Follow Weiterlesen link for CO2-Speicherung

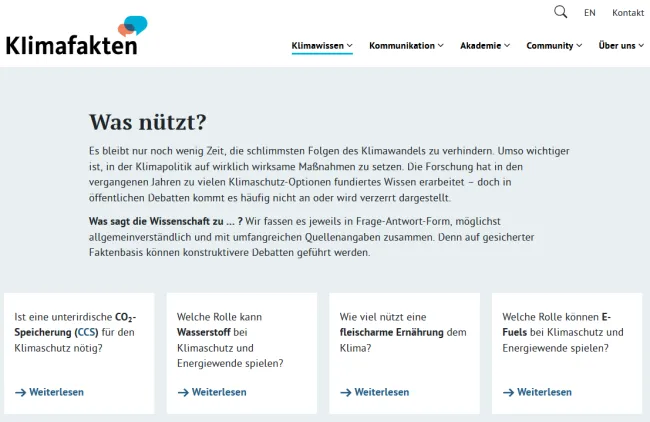click(56, 392)
